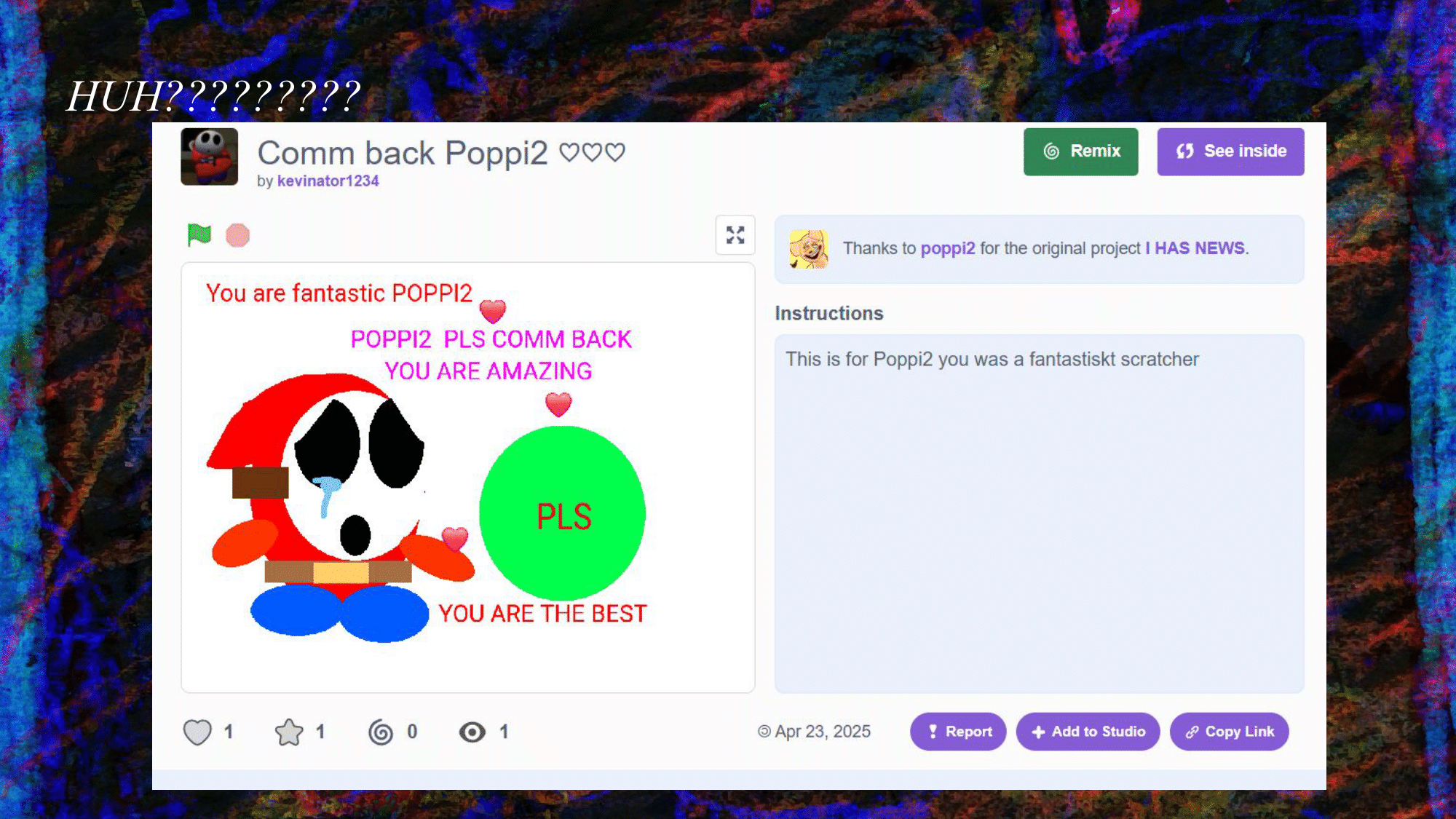1456x819 pixels.
Task: Remix this project with green Remix button
Action: tap(1080, 151)
